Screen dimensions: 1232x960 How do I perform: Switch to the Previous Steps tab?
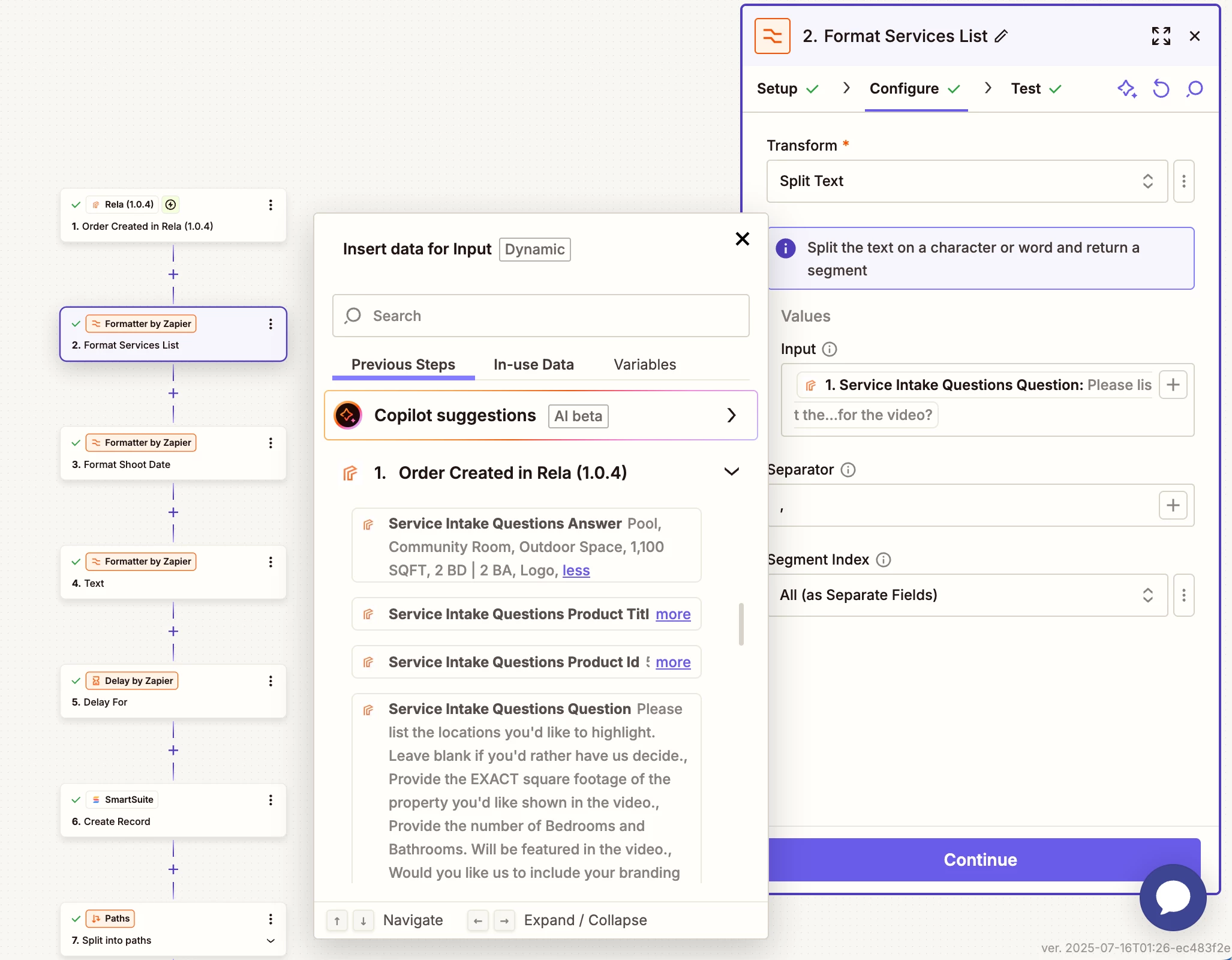tap(403, 365)
